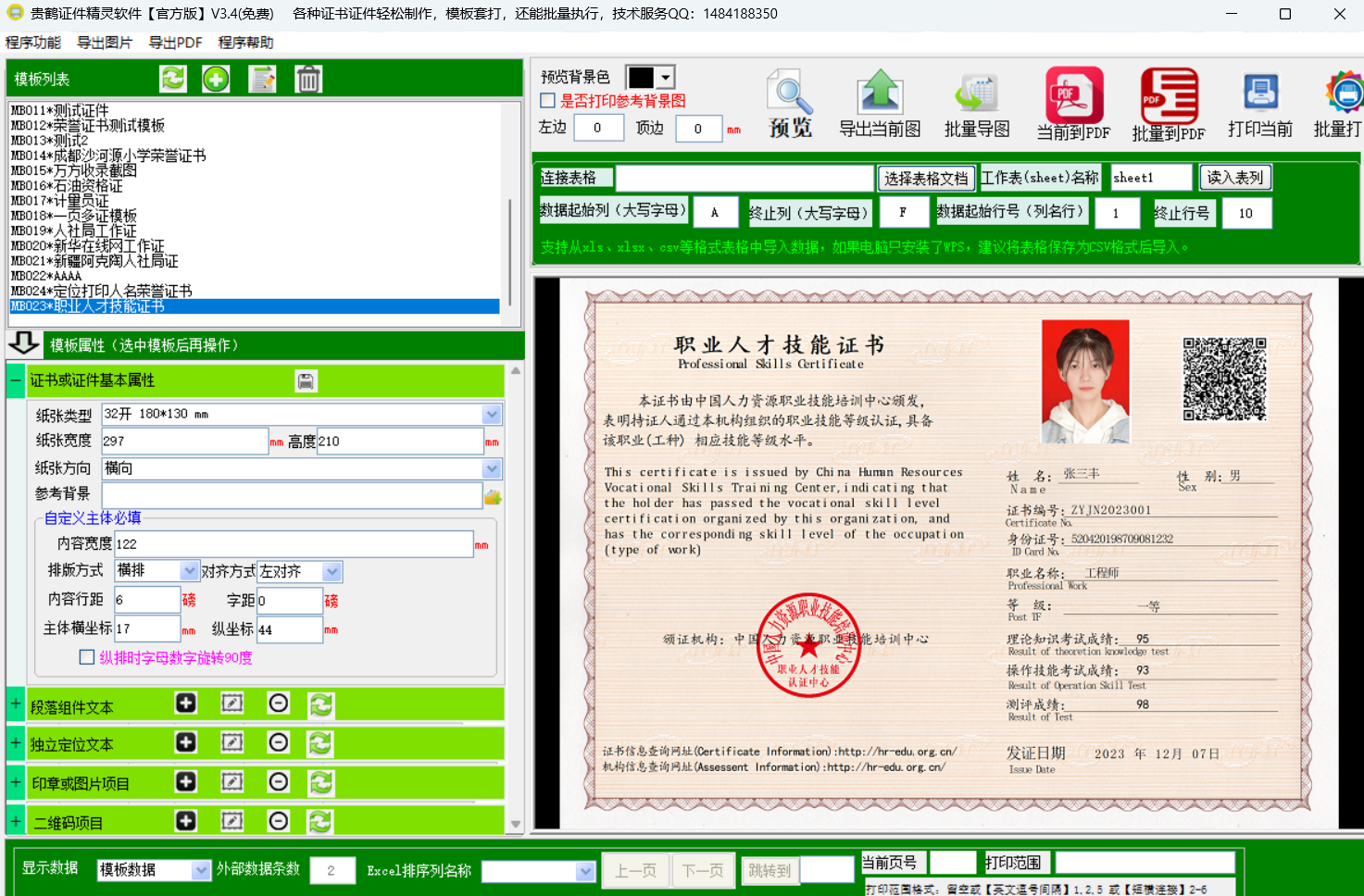Click the delete template trash icon

click(x=308, y=80)
